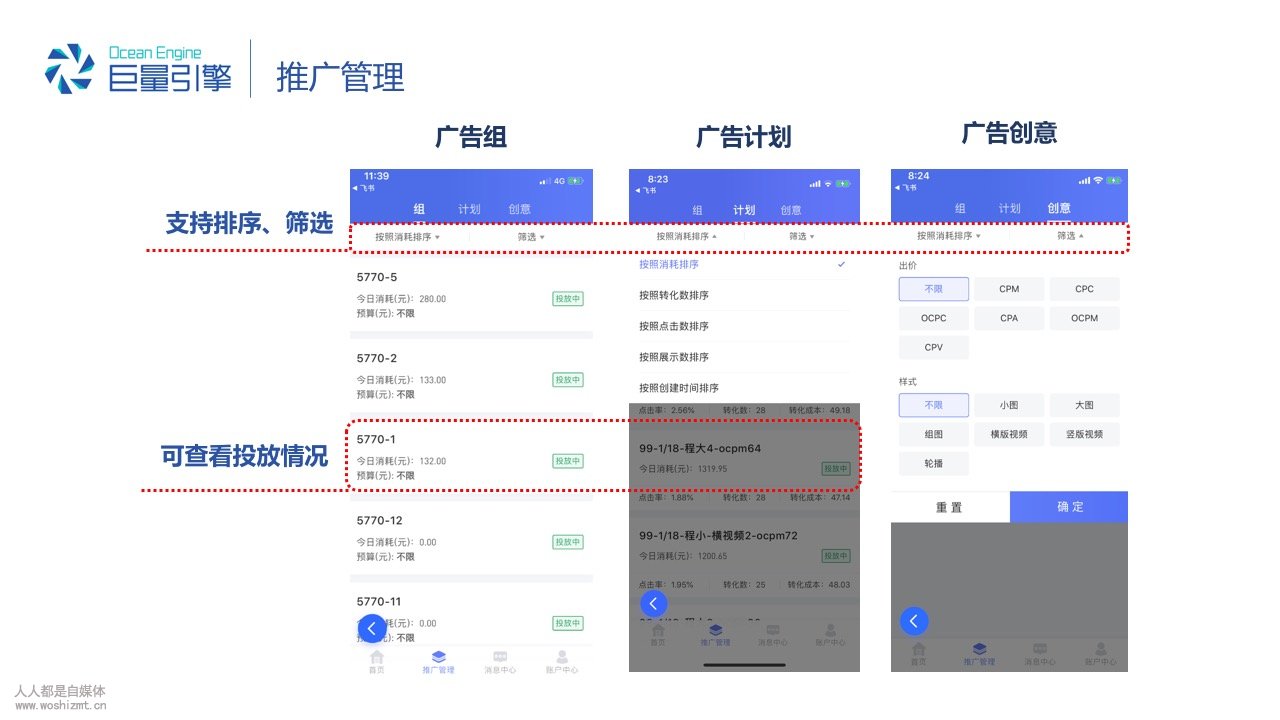Click blue back arrow in 广告计划 screen
The height and width of the screenshot is (720, 1280).
653,603
